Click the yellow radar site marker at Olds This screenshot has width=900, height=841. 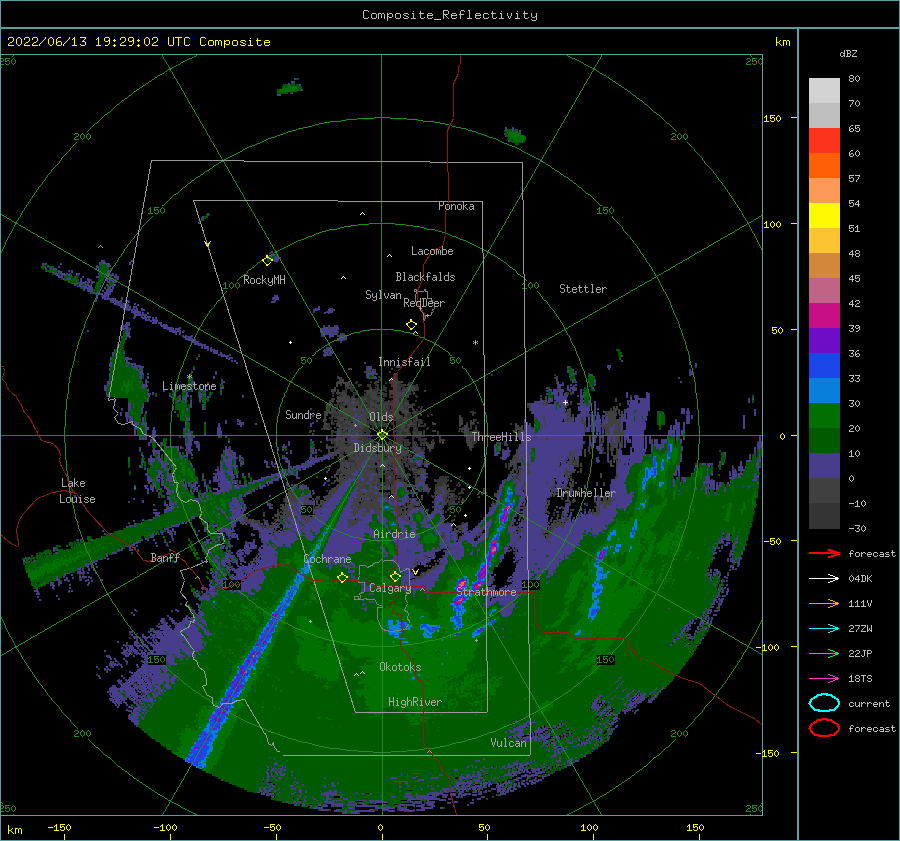coord(382,435)
